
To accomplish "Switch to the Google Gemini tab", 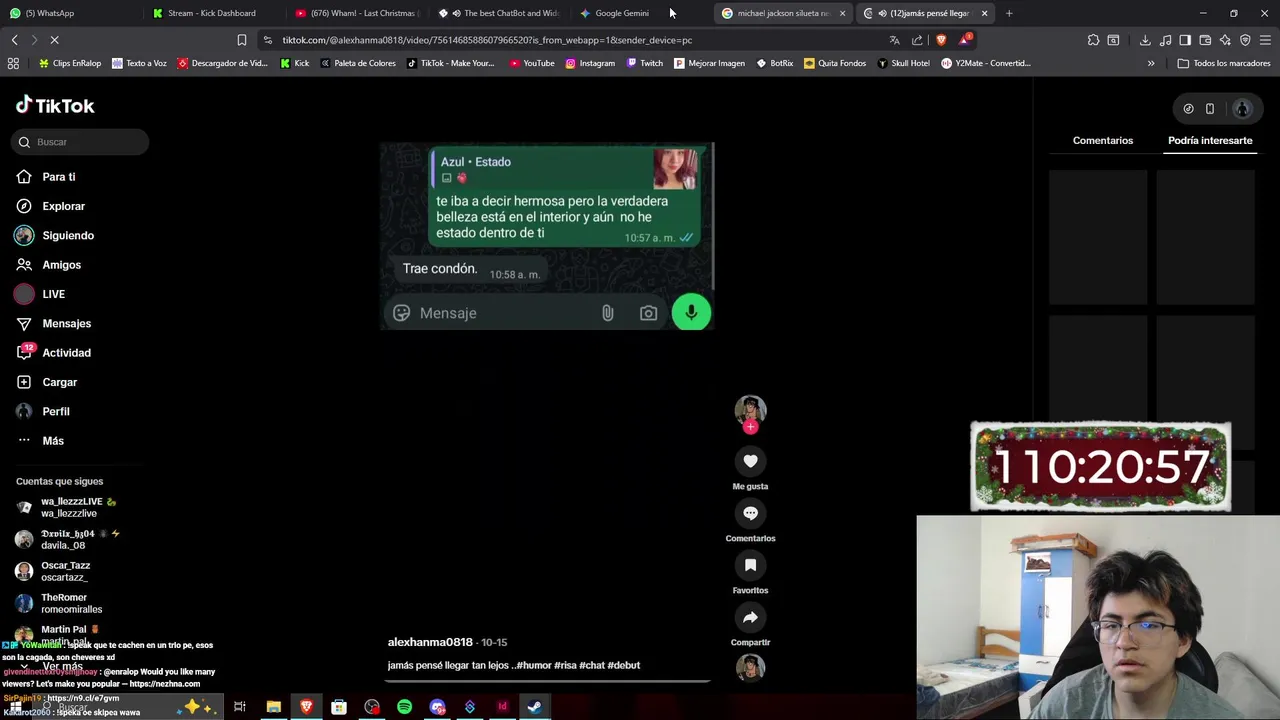I will [x=622, y=13].
